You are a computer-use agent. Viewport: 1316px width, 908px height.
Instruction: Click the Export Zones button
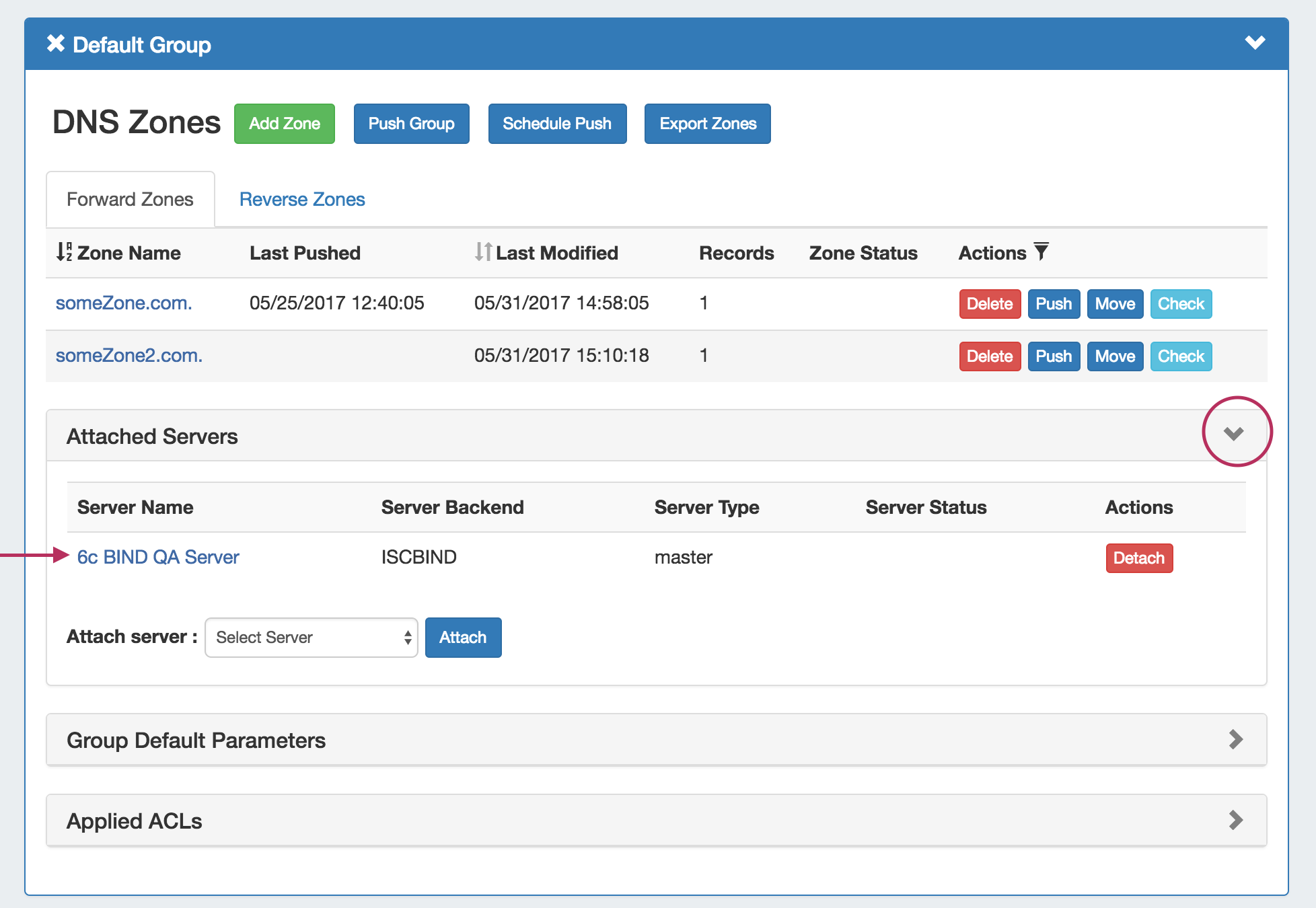[x=707, y=124]
